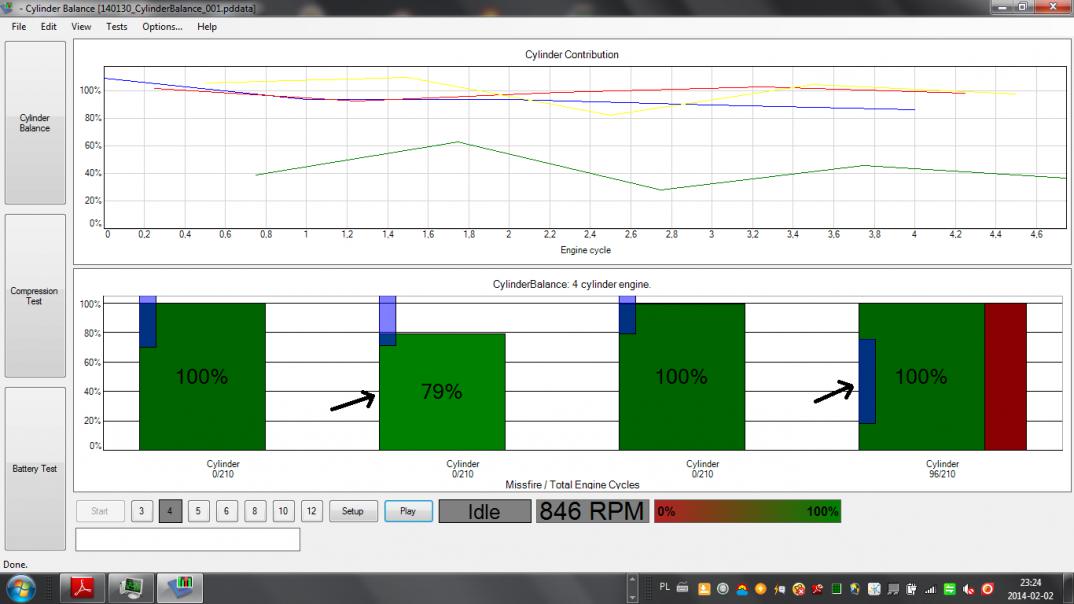This screenshot has width=1074, height=604.
Task: Switch to the Cylinder Balance side tab
Action: click(x=35, y=123)
